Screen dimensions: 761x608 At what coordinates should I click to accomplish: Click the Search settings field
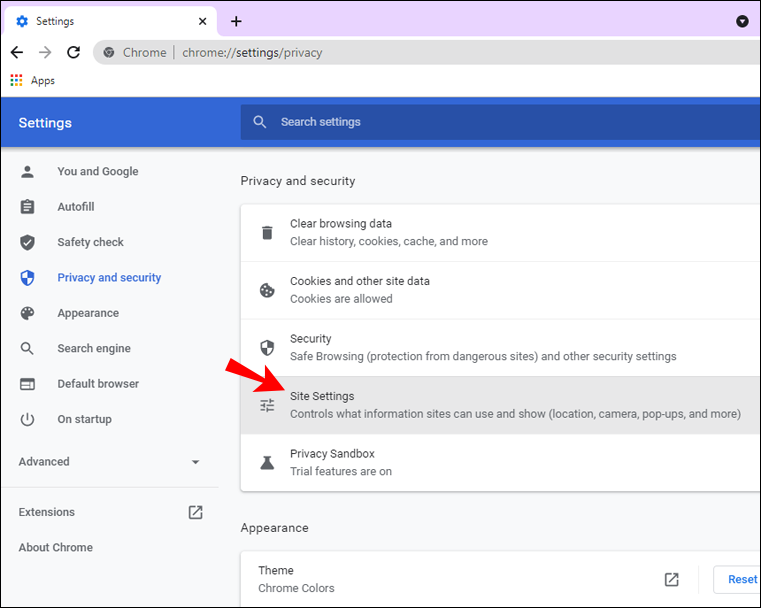coord(500,122)
